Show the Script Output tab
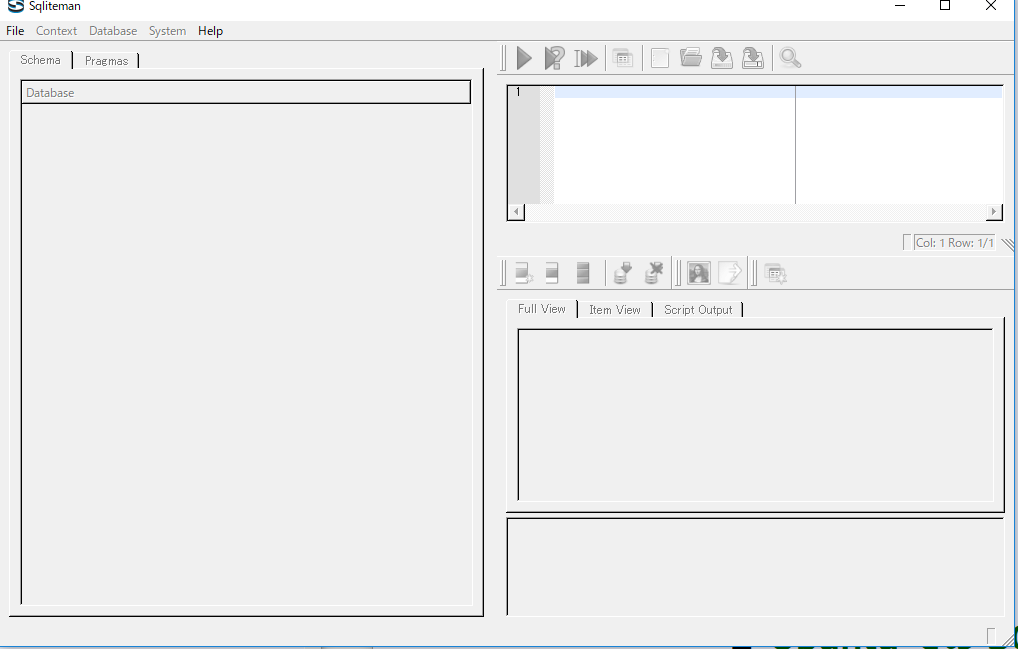Image resolution: width=1018 pixels, height=649 pixels. tap(698, 310)
